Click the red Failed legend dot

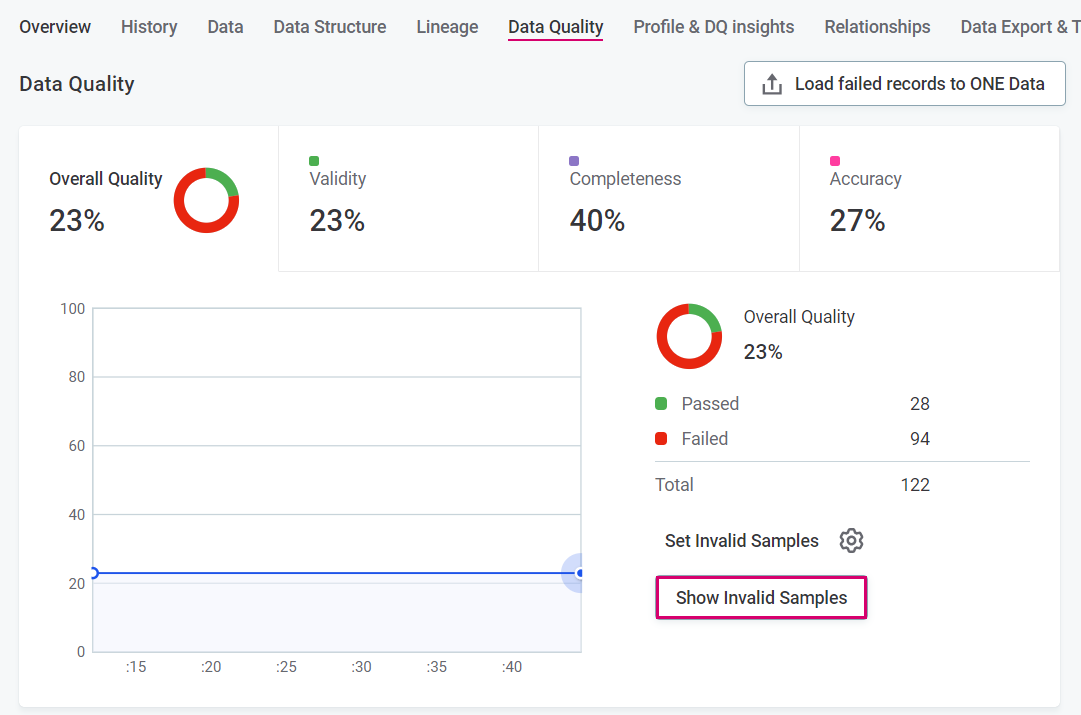661,439
